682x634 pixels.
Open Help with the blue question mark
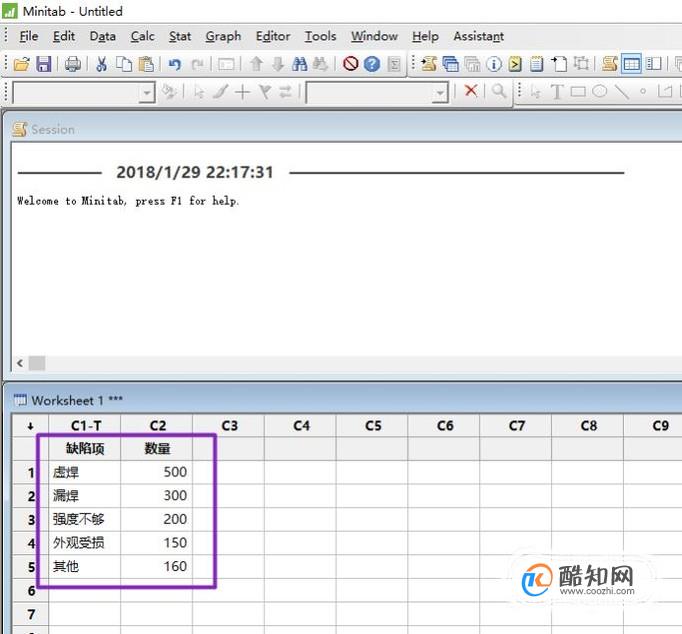(x=371, y=64)
